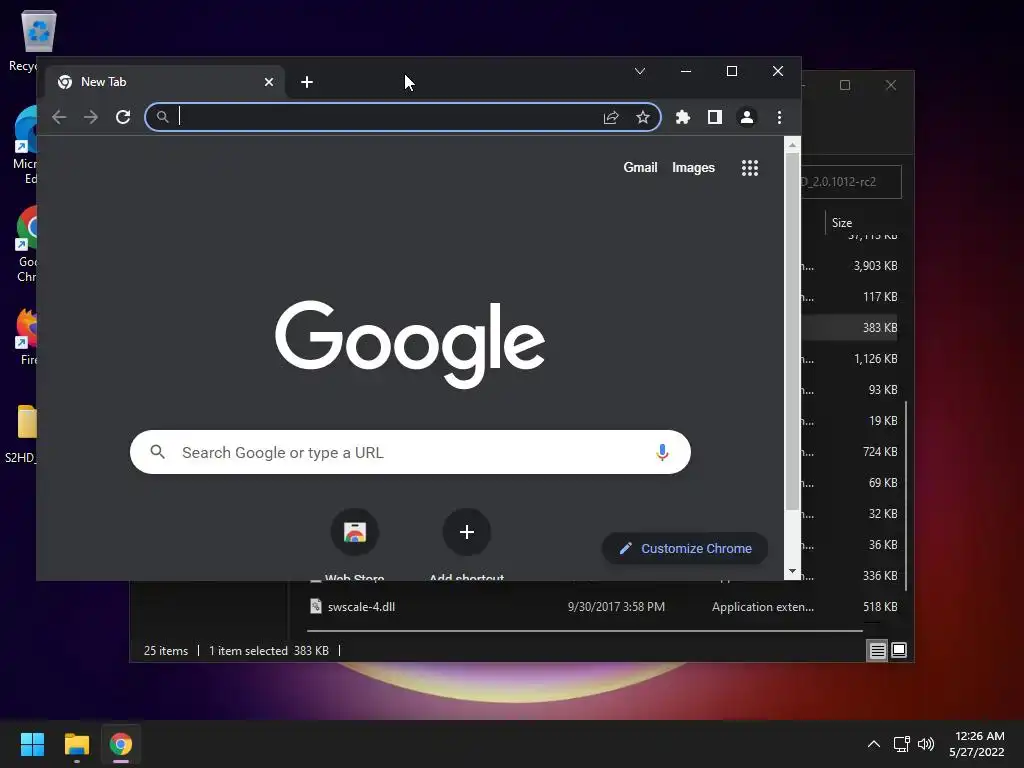
Task: Open the Gmail link
Action: [640, 168]
